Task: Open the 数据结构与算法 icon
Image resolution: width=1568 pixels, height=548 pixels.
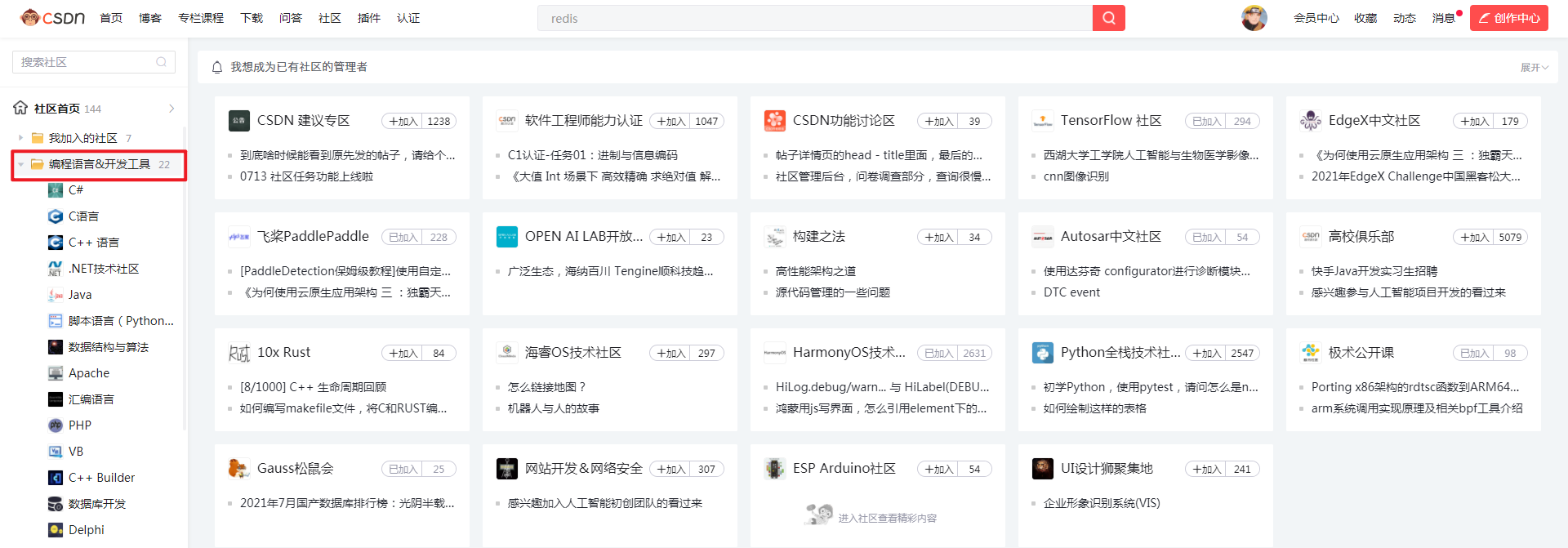Action: (56, 347)
